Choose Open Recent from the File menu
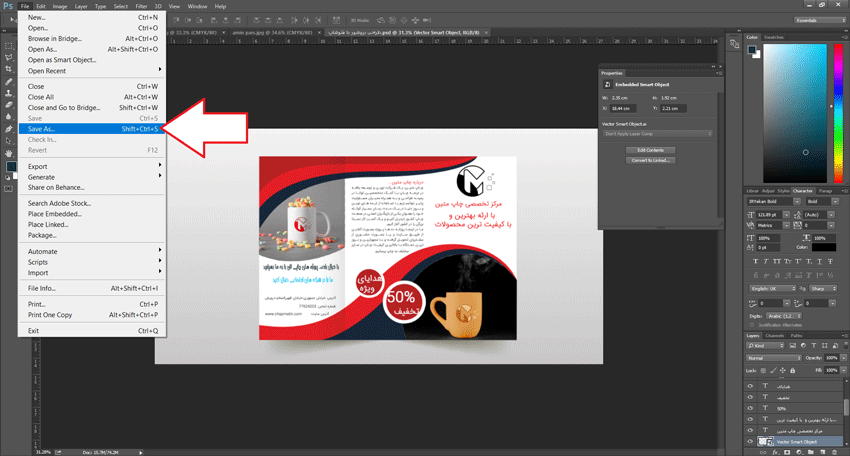The image size is (850, 456). click(92, 71)
